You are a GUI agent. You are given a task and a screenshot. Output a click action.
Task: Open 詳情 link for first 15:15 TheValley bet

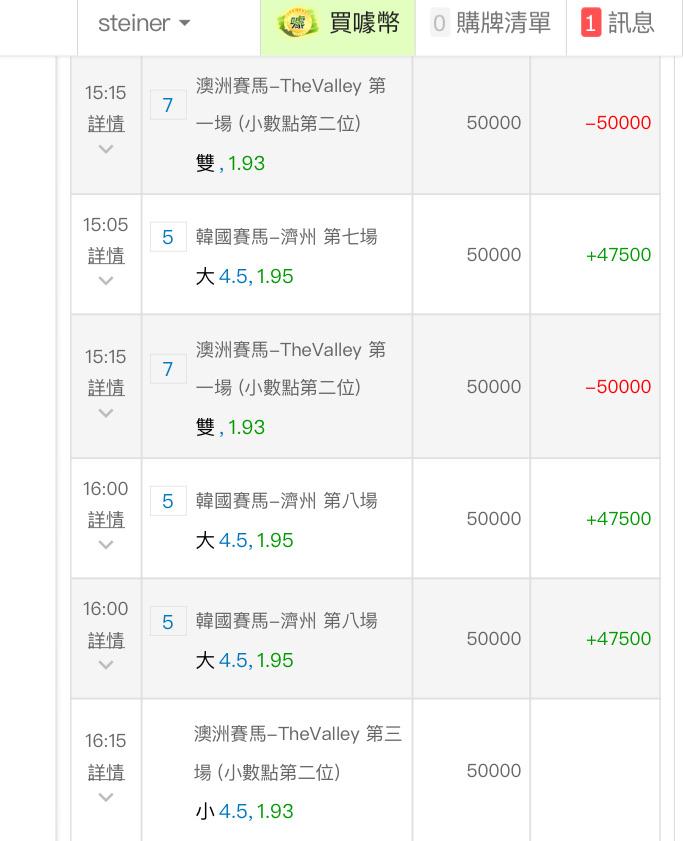point(106,124)
